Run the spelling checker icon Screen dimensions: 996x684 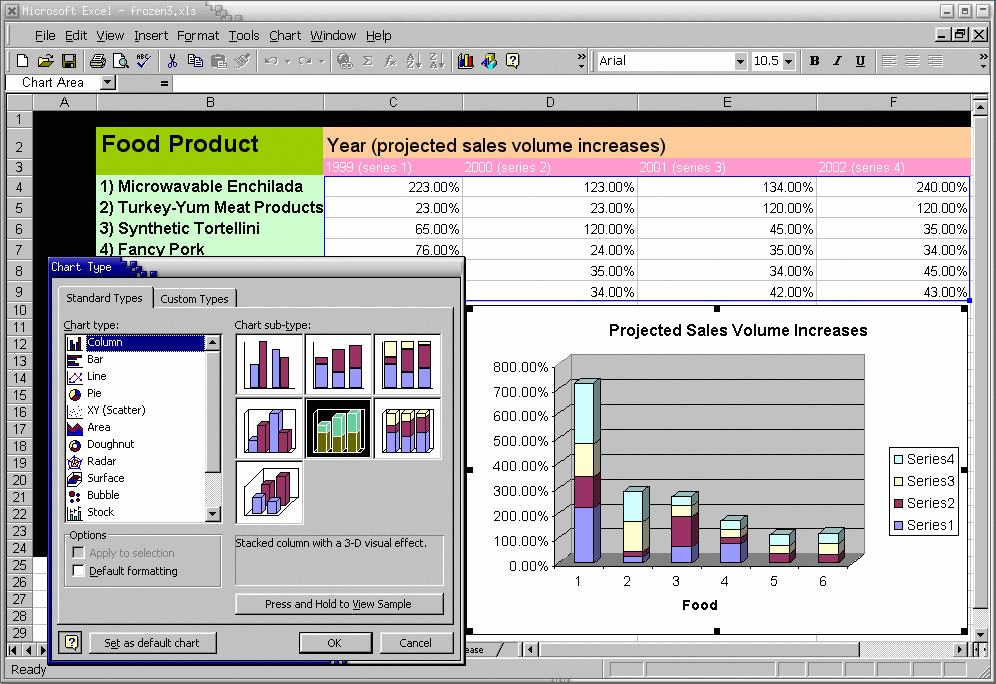pyautogui.click(x=142, y=61)
